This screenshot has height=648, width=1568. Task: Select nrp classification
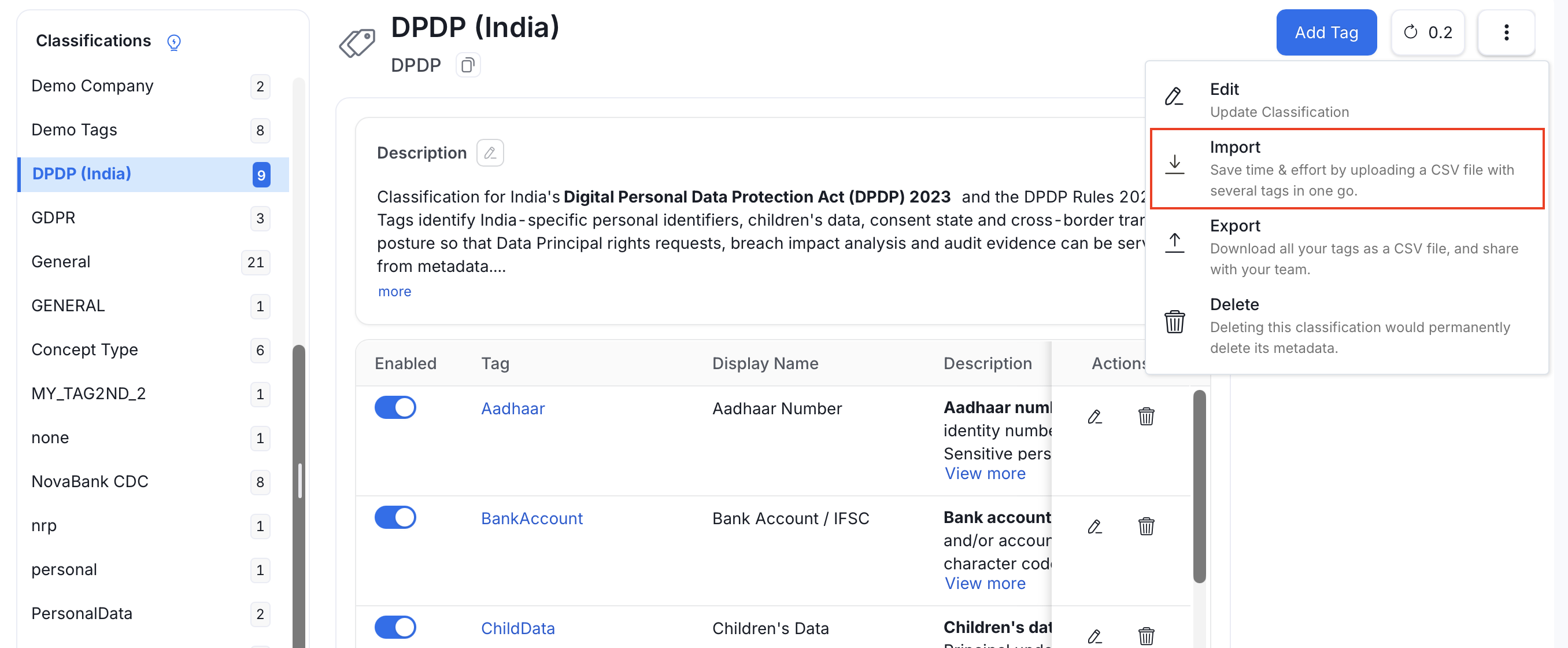tap(152, 525)
